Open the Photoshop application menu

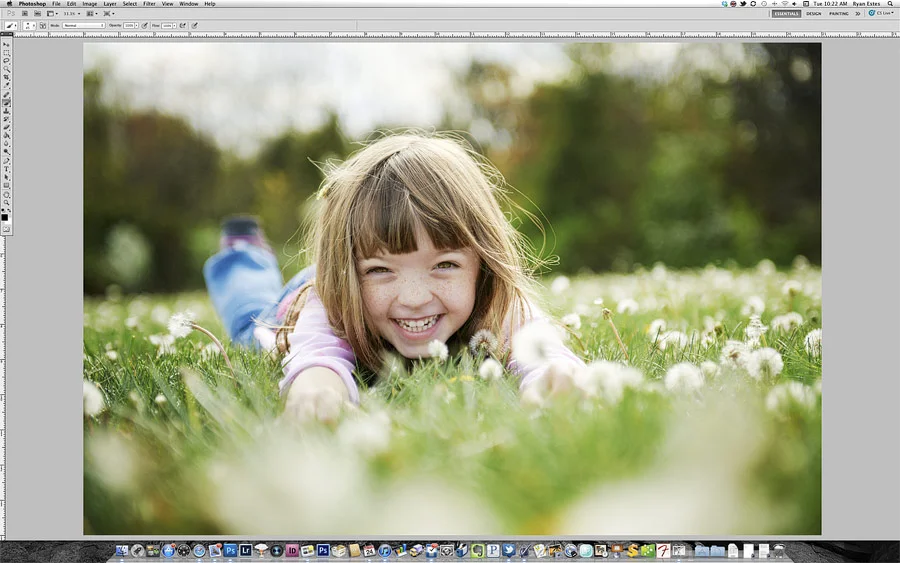32,3
